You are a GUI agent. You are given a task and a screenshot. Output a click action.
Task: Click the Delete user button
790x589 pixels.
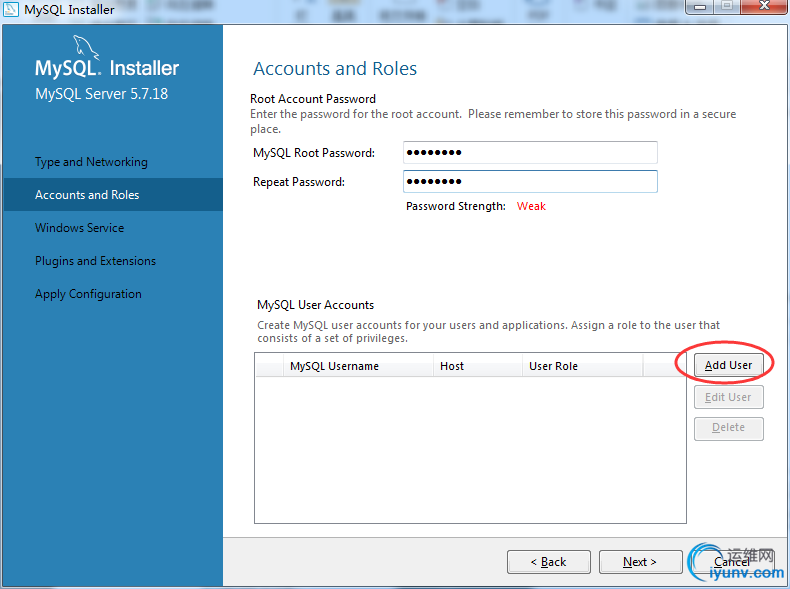tap(728, 428)
